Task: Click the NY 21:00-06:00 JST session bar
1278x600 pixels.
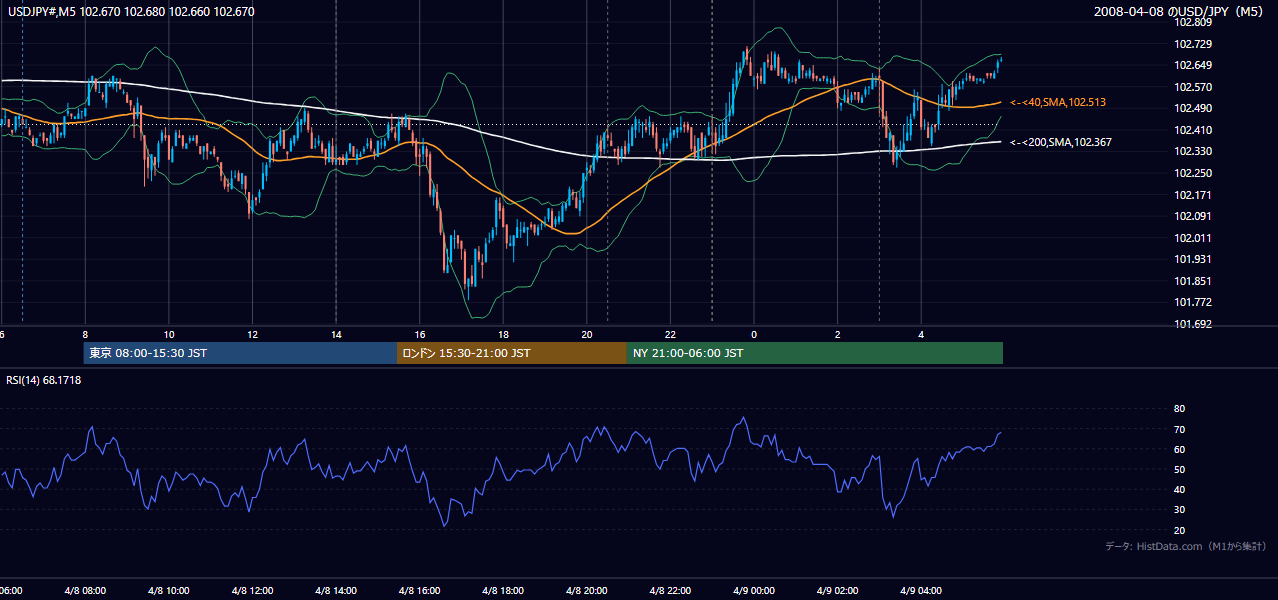Action: point(815,353)
